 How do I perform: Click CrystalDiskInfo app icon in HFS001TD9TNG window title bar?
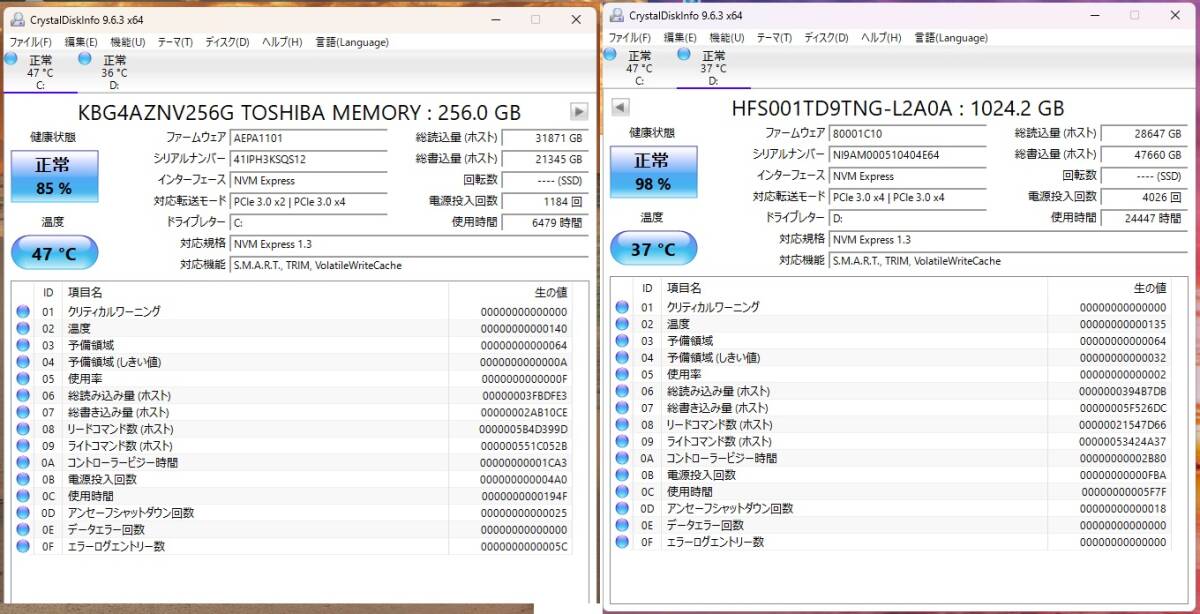click(617, 15)
